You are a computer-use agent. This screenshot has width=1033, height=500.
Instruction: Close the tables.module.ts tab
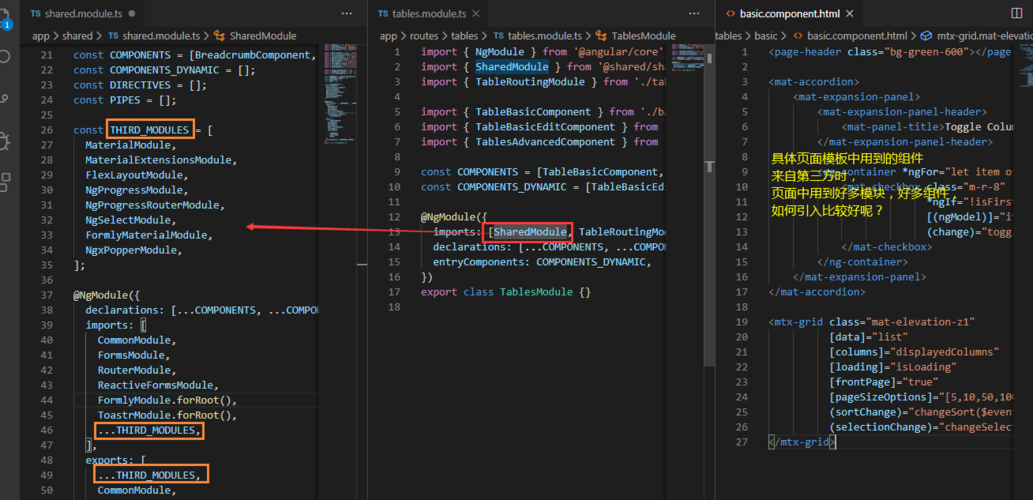[x=476, y=13]
